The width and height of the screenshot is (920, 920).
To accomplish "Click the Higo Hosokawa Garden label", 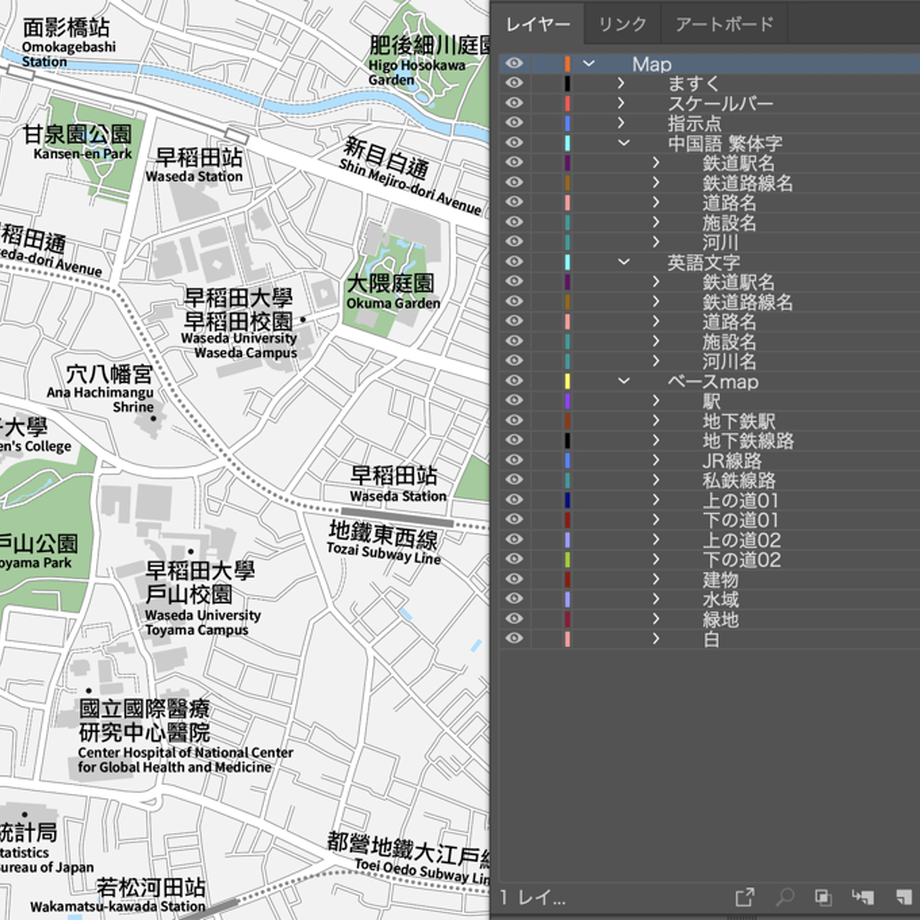I will pyautogui.click(x=417, y=72).
